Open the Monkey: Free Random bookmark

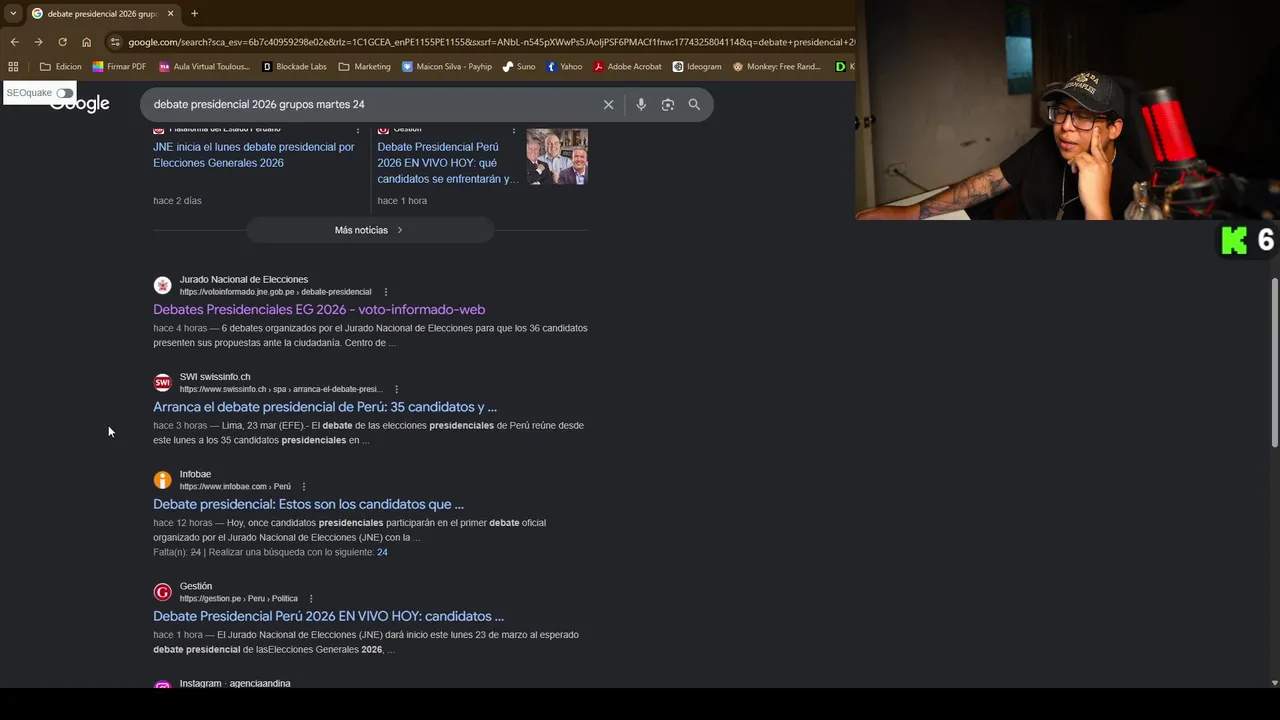click(777, 67)
